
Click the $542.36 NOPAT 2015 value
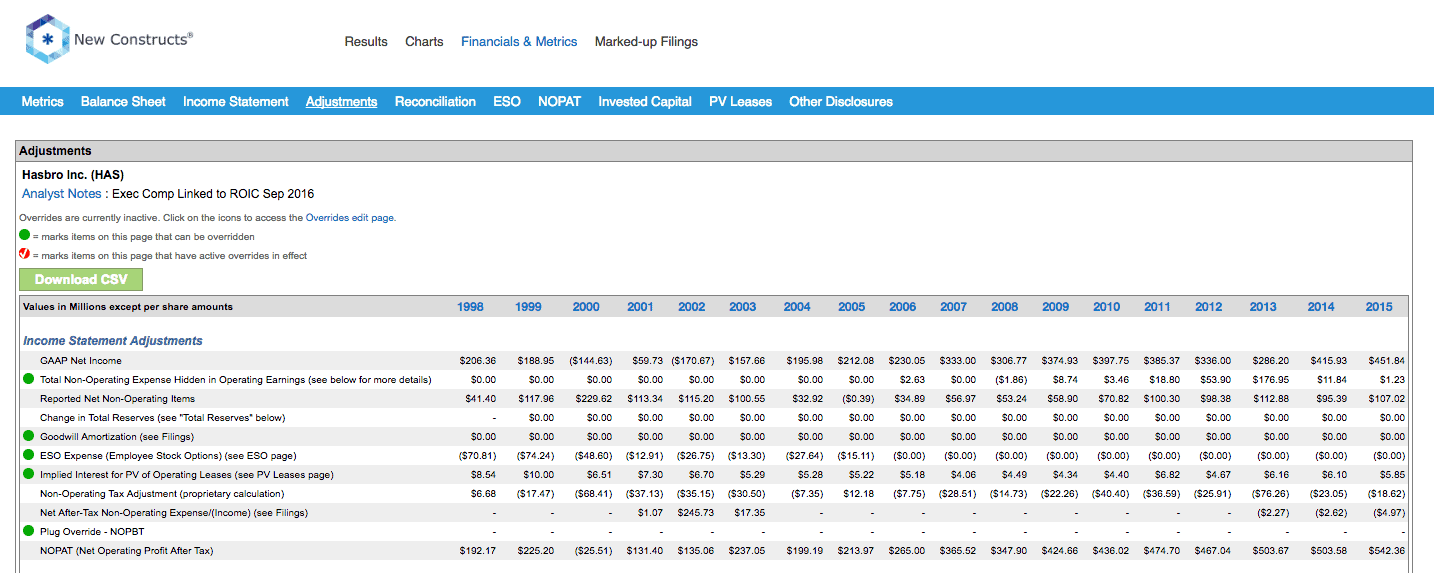point(1385,551)
